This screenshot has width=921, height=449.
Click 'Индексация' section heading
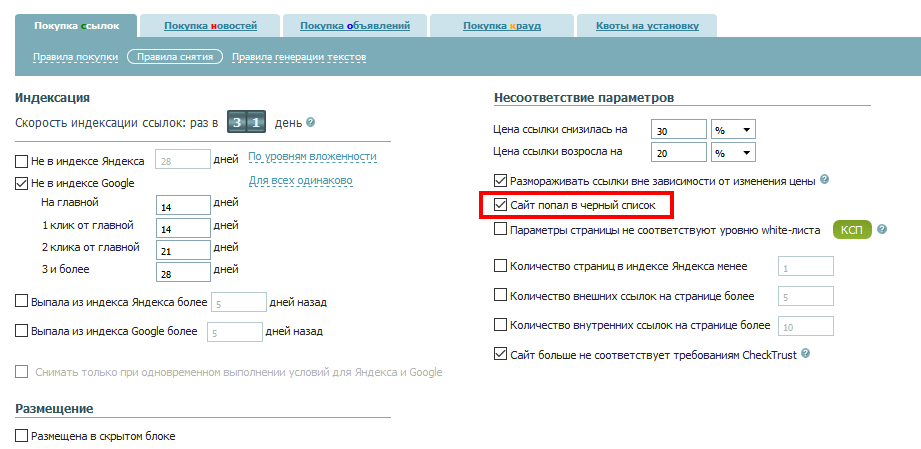pos(52,98)
